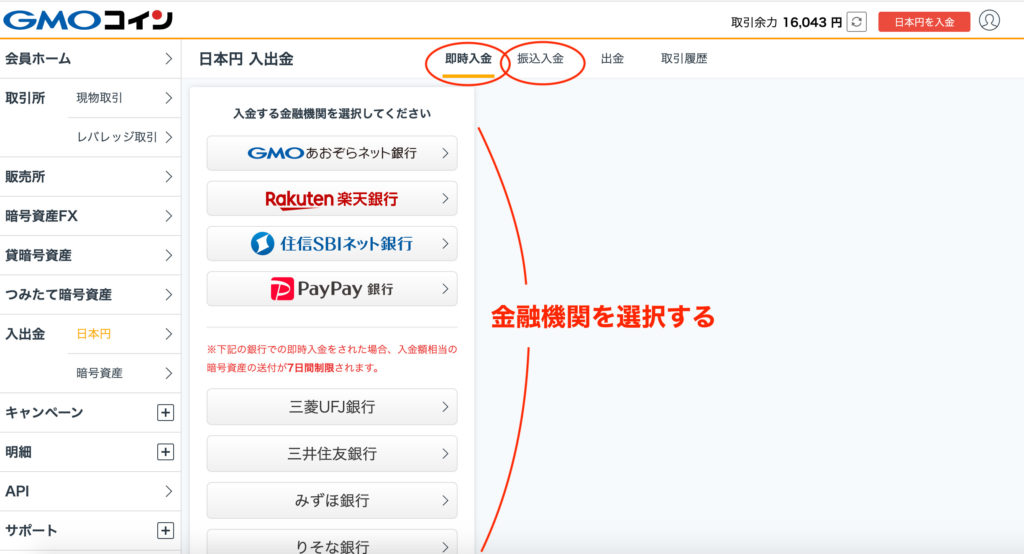
Task: Select 住信SBIネット銀行 for deposit
Action: click(x=332, y=244)
